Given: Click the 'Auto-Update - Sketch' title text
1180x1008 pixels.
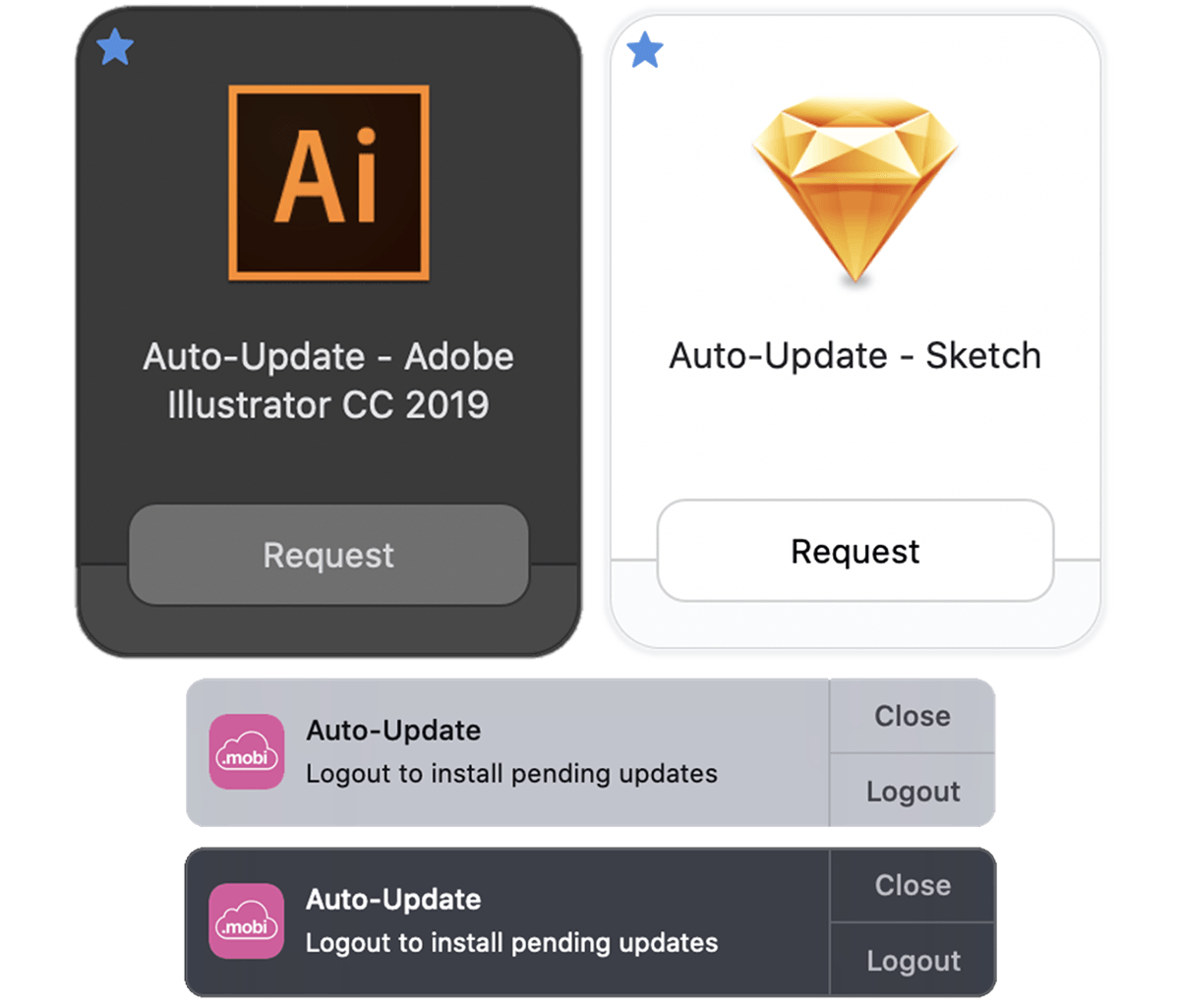Looking at the screenshot, I should (855, 356).
